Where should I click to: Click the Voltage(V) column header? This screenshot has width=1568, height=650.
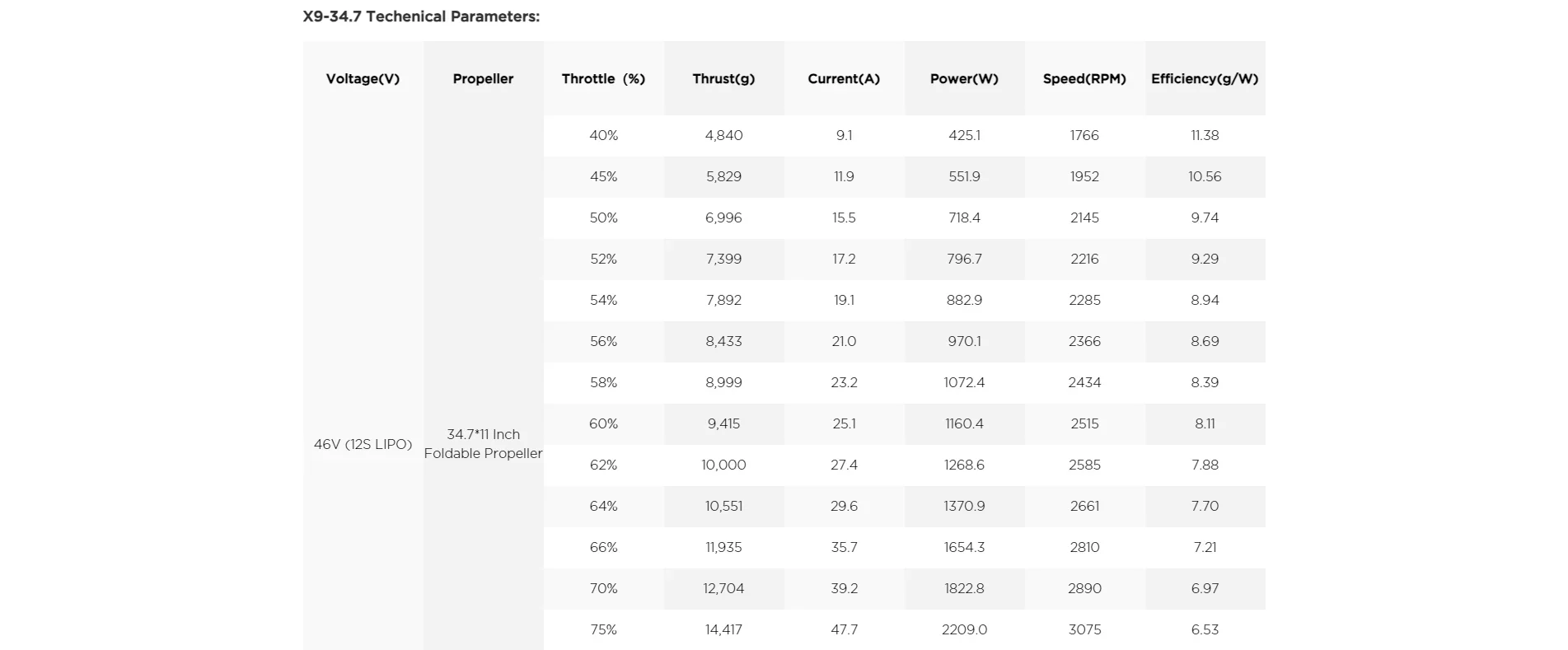(x=363, y=79)
